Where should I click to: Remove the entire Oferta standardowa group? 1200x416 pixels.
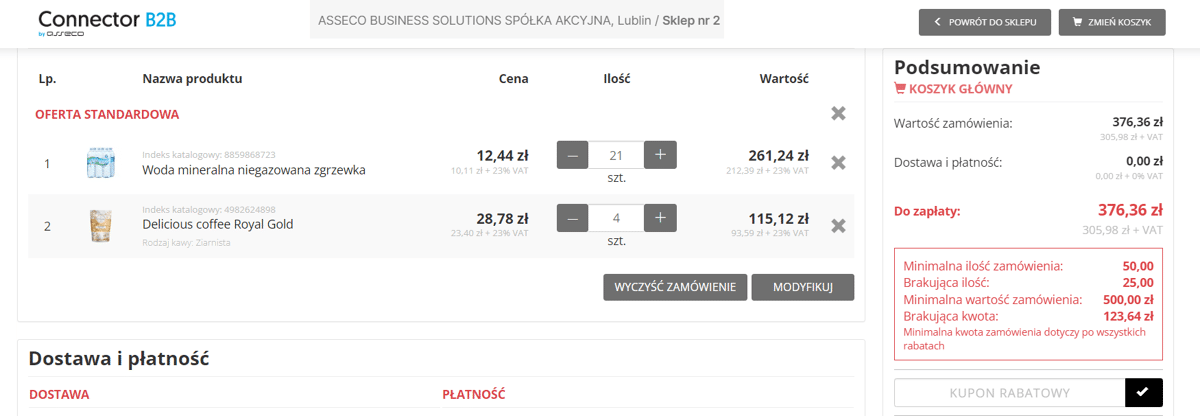click(x=839, y=114)
